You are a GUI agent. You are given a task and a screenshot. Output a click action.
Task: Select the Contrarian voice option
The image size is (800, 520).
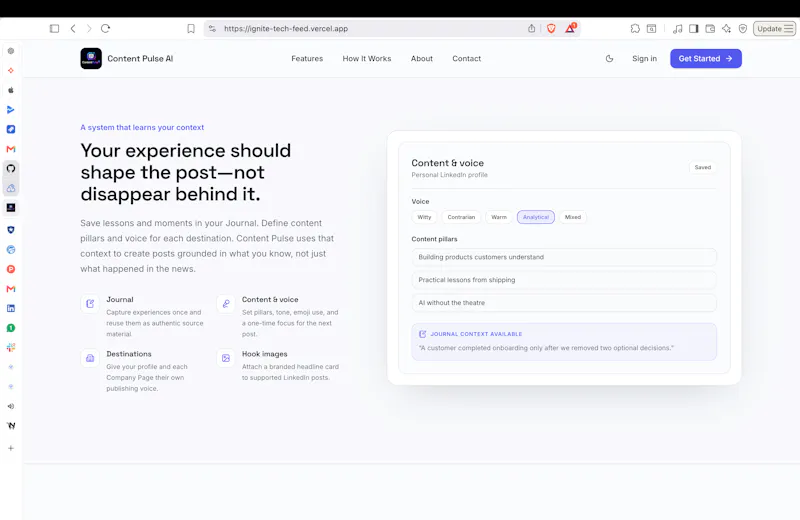tap(461, 217)
